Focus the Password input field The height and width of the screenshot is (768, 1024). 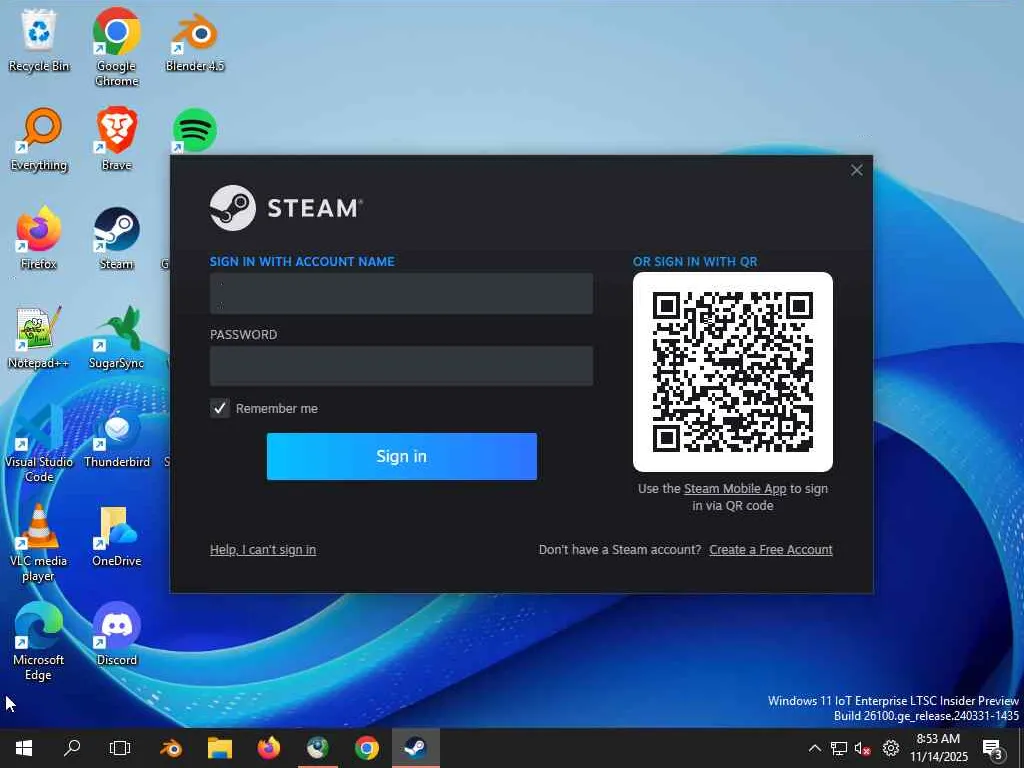[401, 366]
